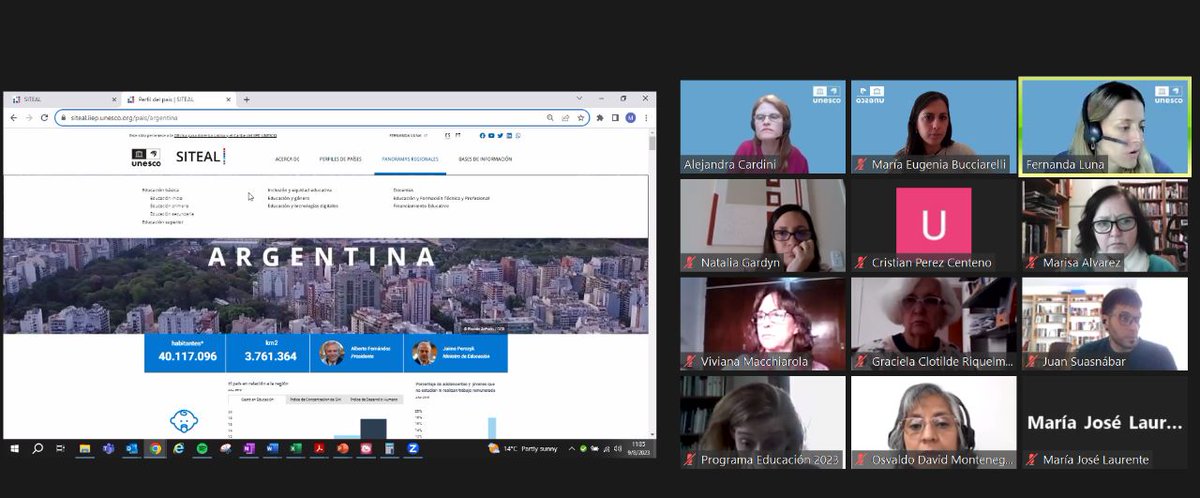Open Task View on the taskbar
Screen dimensions: 1200x498
coord(61,449)
